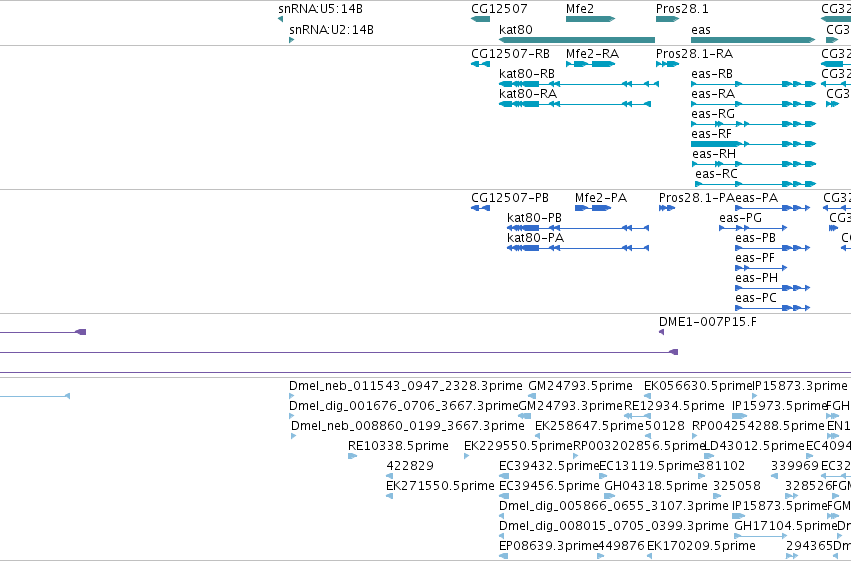Select the eas-RH transcript
851x561 pixels.
tap(754, 164)
